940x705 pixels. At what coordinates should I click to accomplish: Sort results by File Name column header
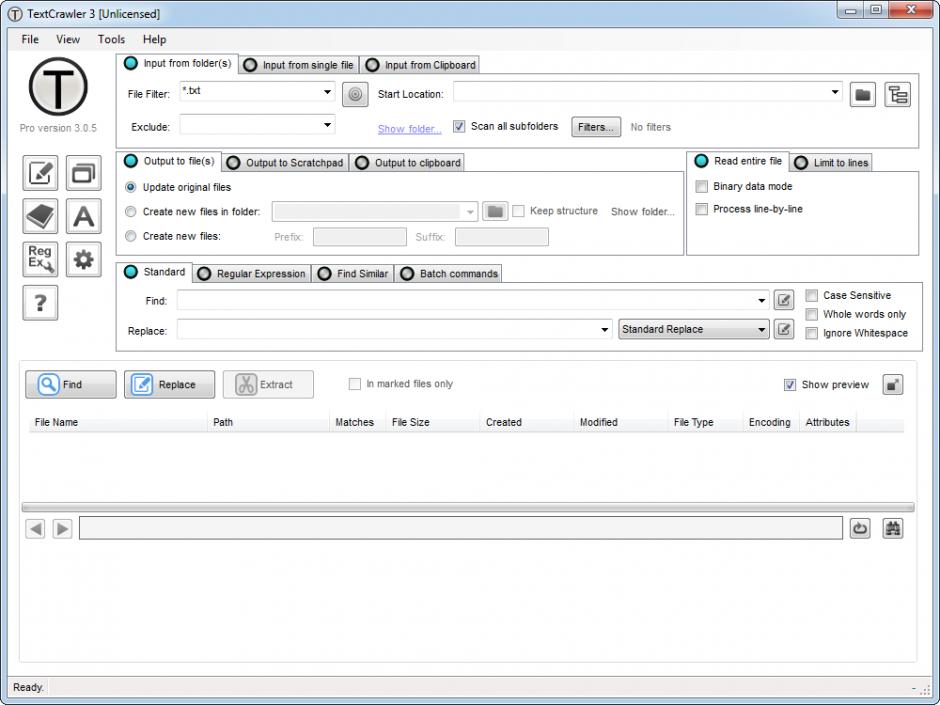pos(118,422)
